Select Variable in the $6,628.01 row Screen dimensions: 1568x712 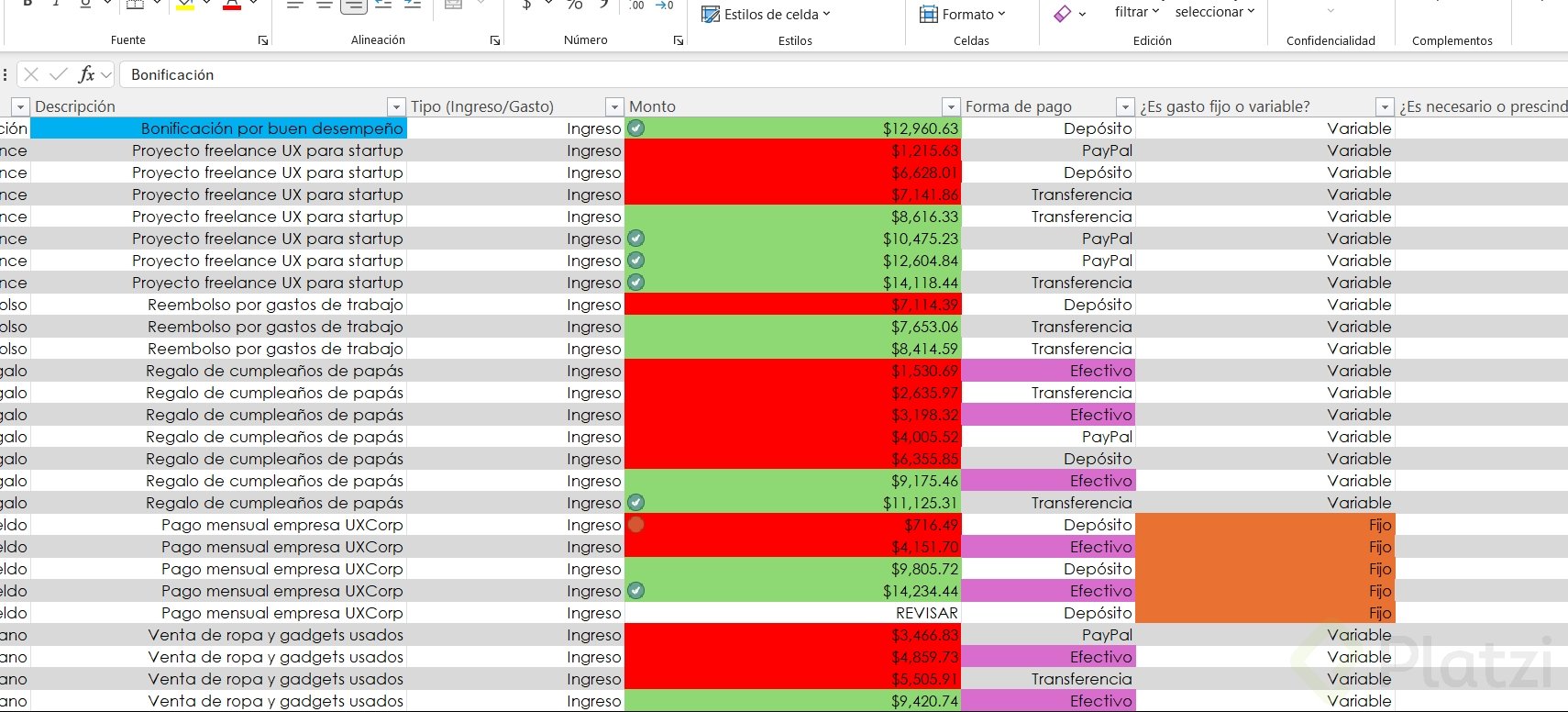point(1265,172)
